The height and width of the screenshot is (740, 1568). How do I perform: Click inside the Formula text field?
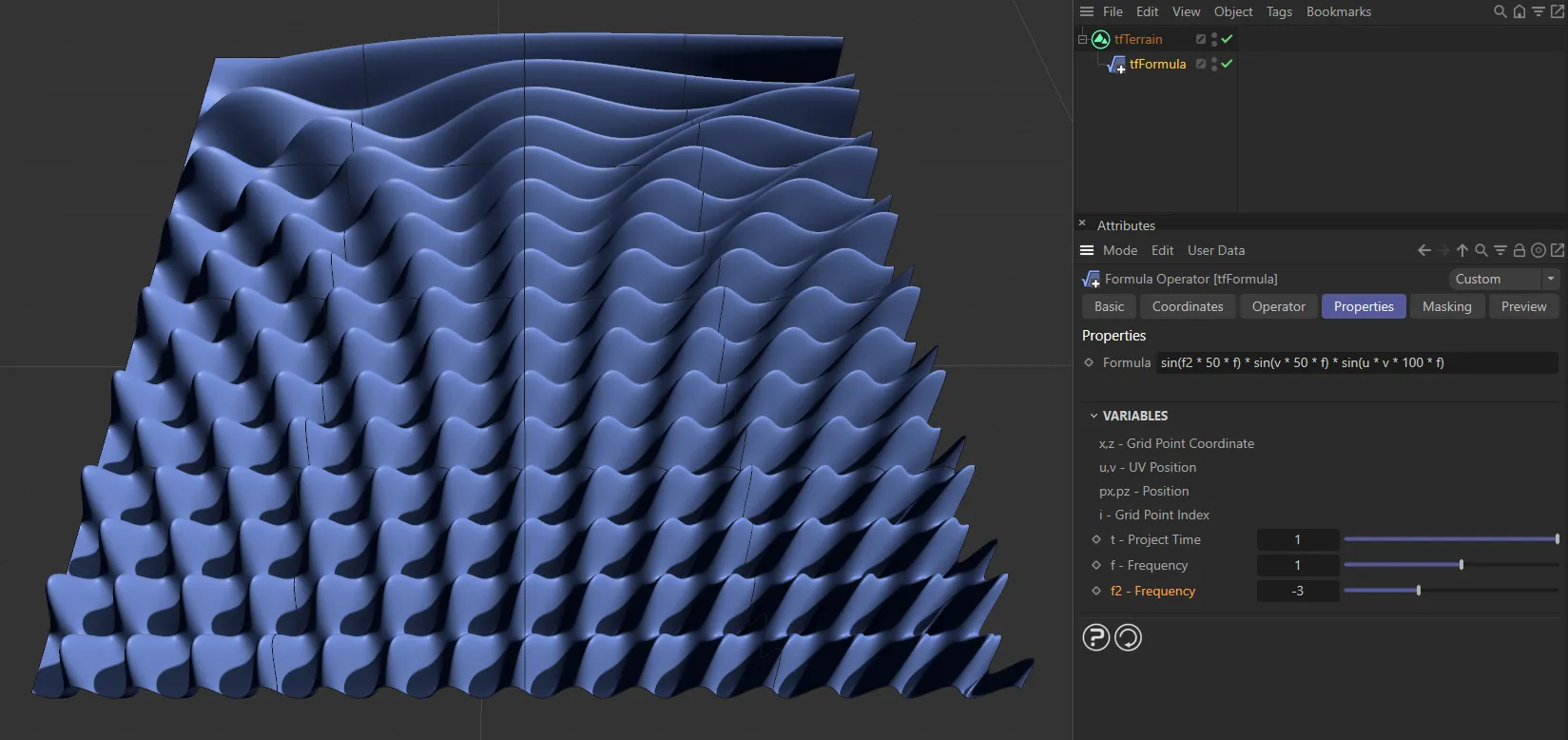click(x=1356, y=362)
